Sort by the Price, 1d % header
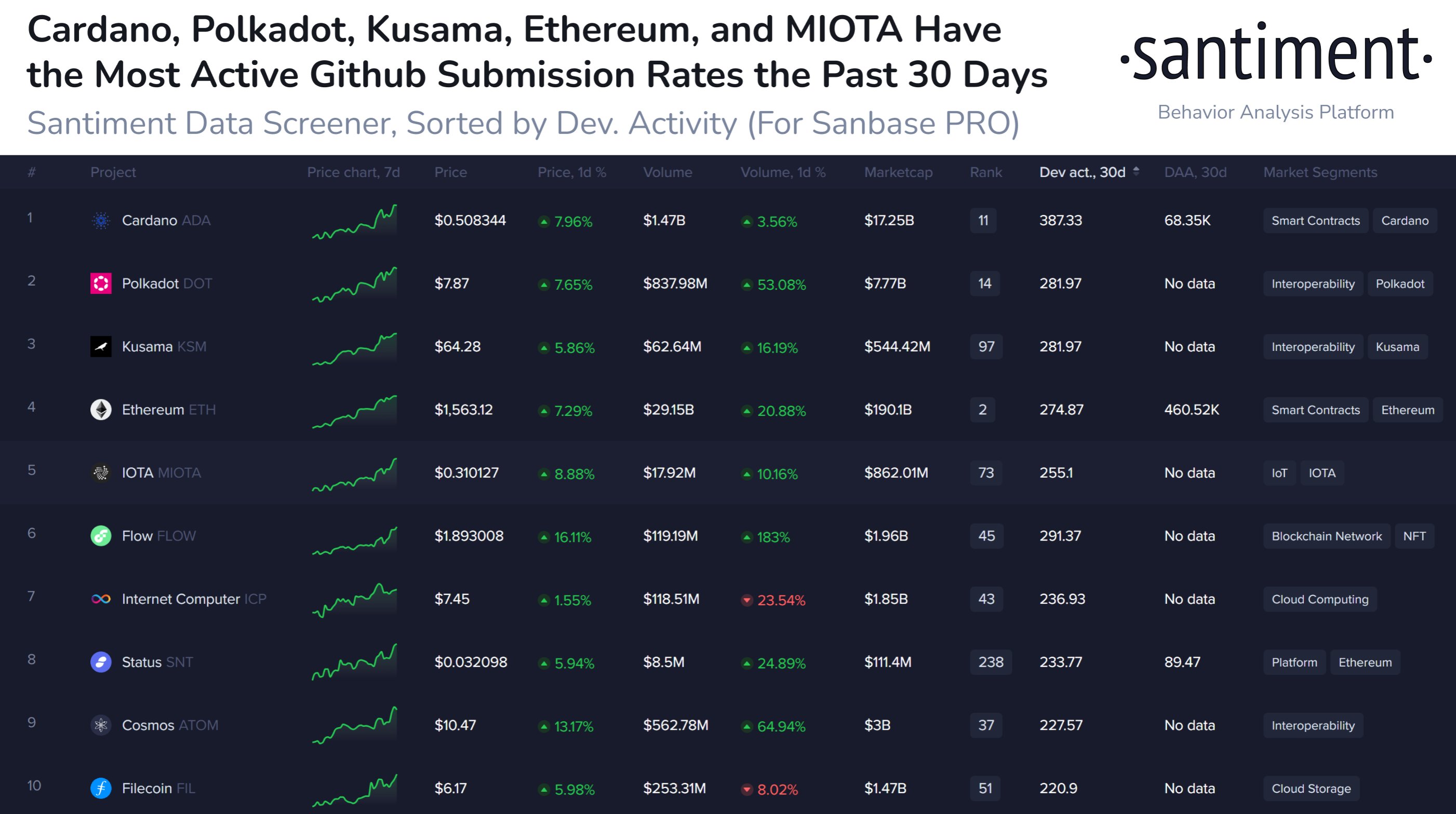 (x=571, y=172)
